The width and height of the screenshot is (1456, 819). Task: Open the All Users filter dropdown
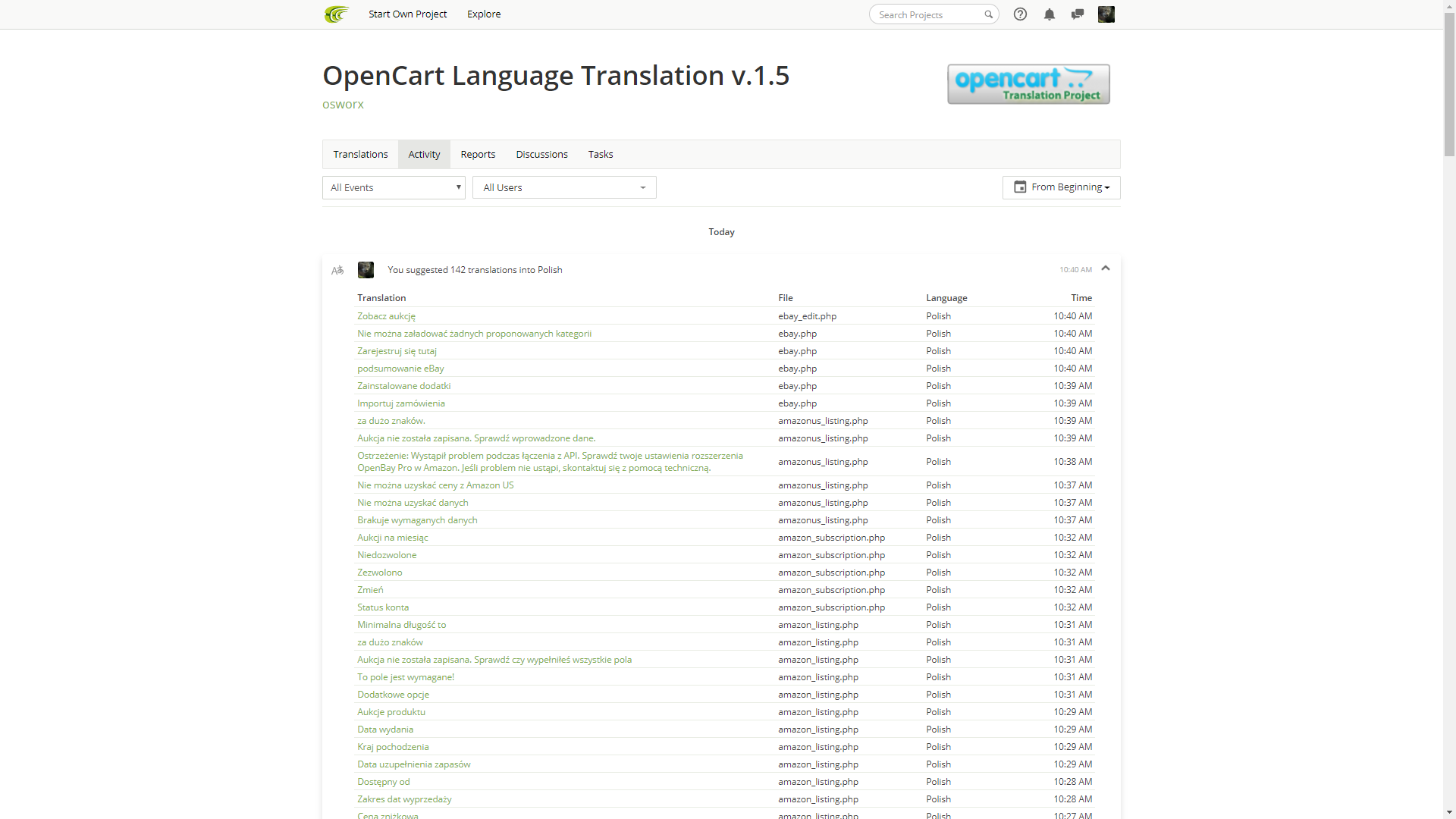pos(564,187)
